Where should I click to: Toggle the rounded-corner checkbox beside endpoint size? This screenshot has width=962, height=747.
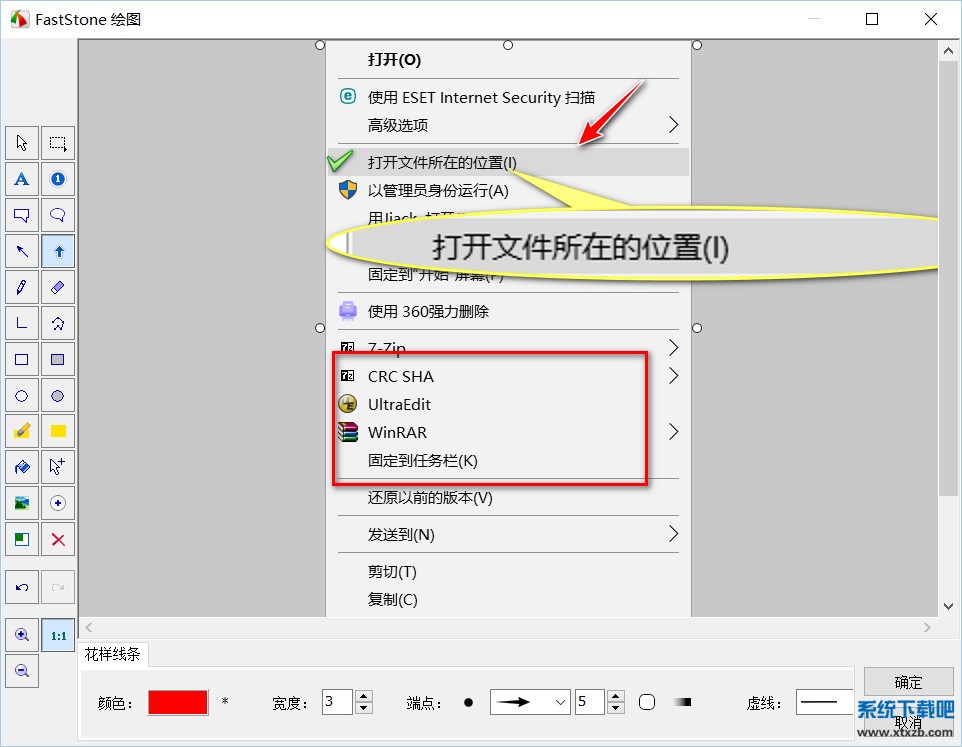[x=647, y=702]
